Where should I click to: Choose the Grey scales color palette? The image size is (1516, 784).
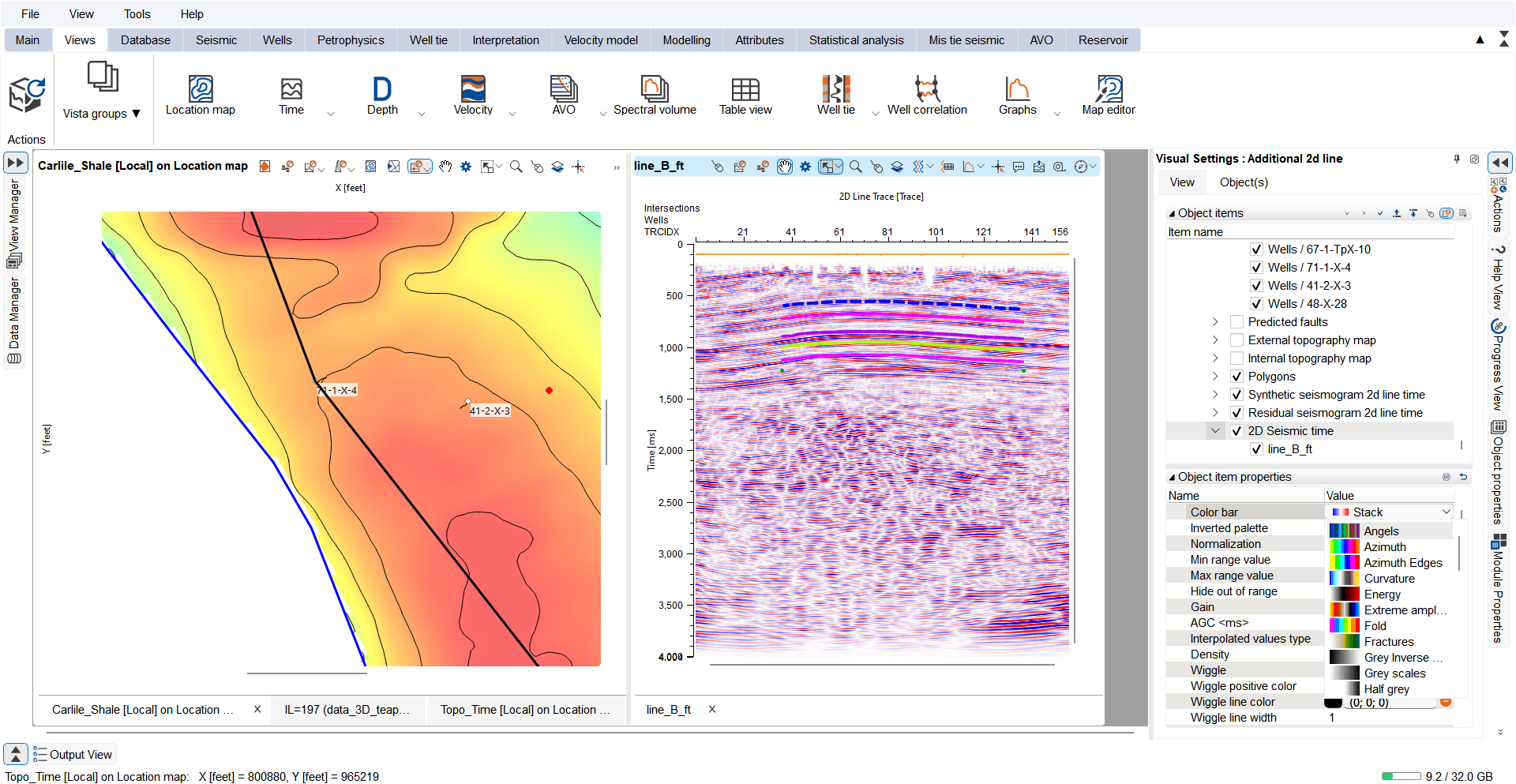pyautogui.click(x=1390, y=673)
